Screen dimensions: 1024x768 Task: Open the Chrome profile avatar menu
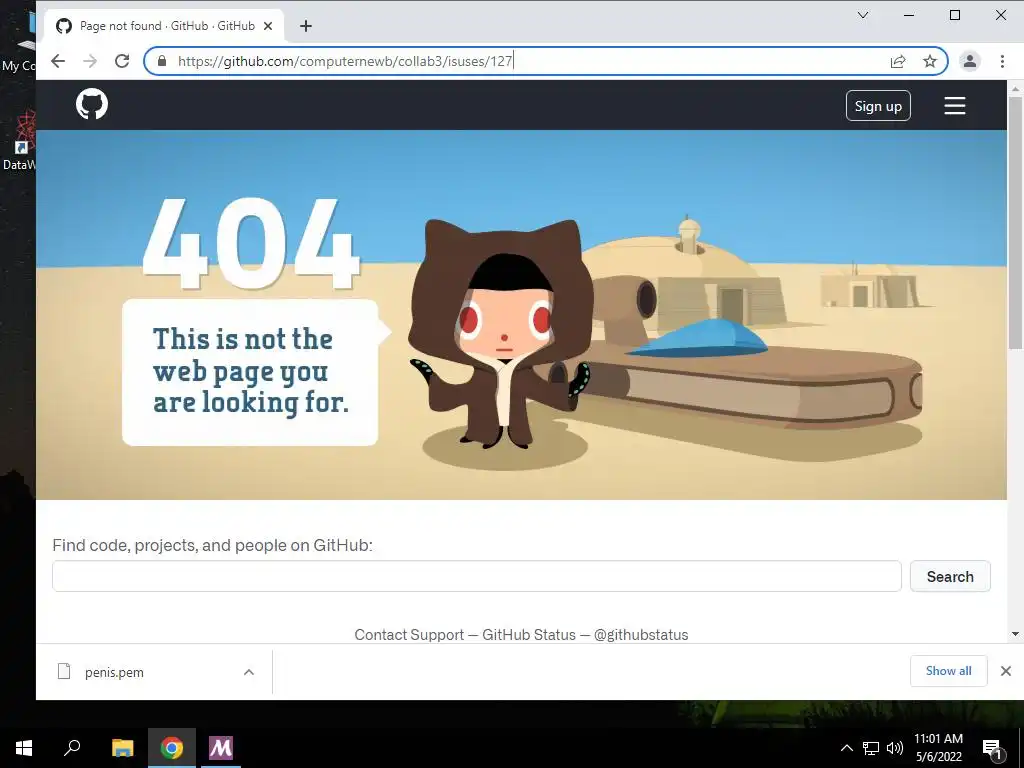tap(970, 61)
